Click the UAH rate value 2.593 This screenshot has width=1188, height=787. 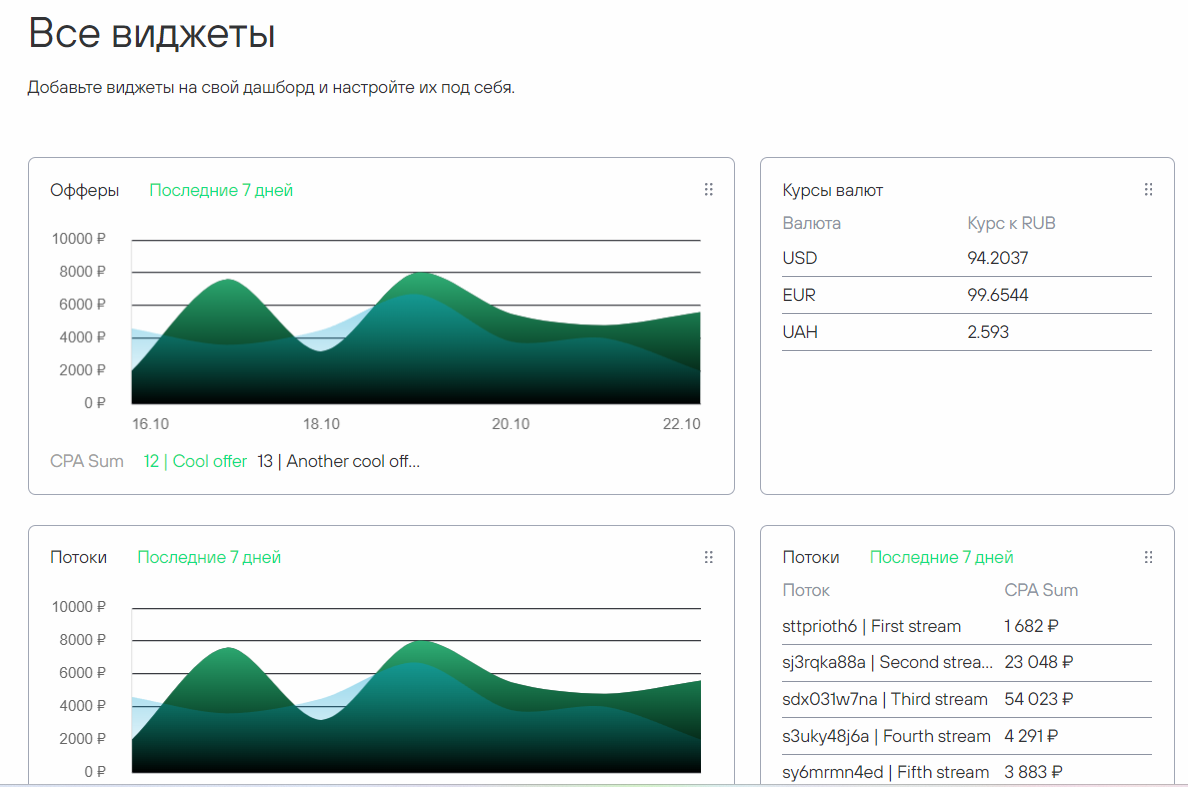[x=988, y=332]
